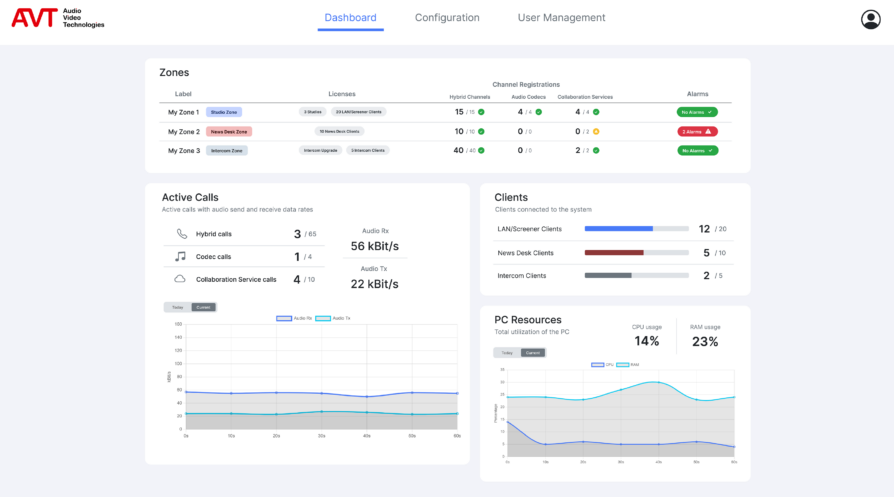The height and width of the screenshot is (497, 894).
Task: Click the 5 Intercom Clients license chip
Action: click(368, 150)
